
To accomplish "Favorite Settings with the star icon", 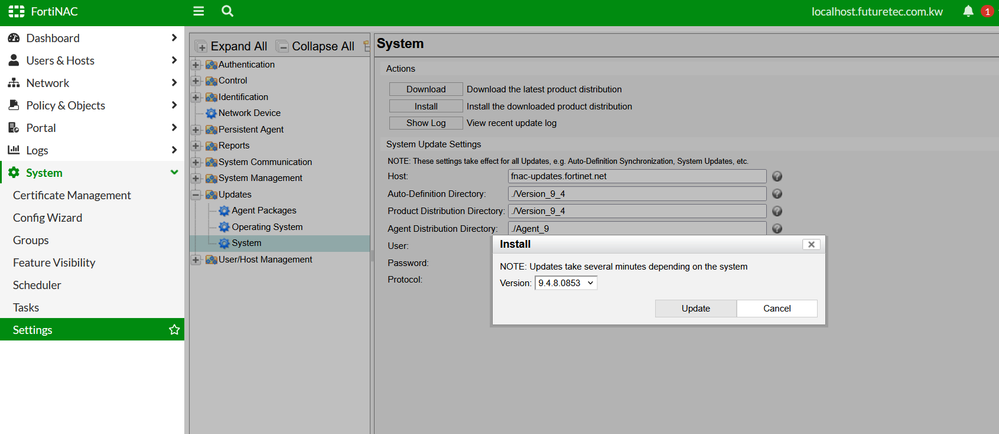I will tap(175, 330).
